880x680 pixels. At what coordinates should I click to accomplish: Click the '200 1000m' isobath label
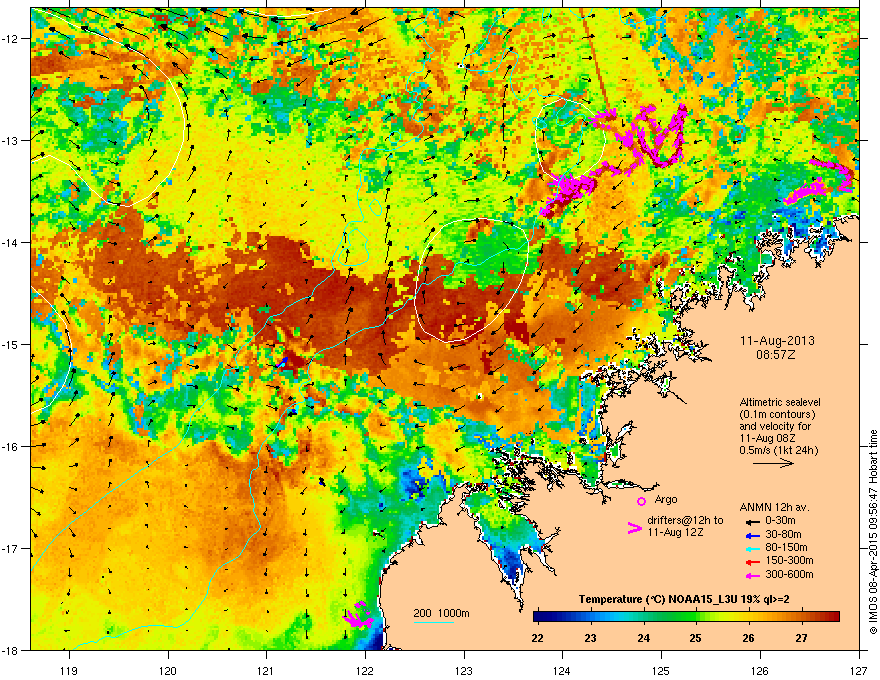441,613
